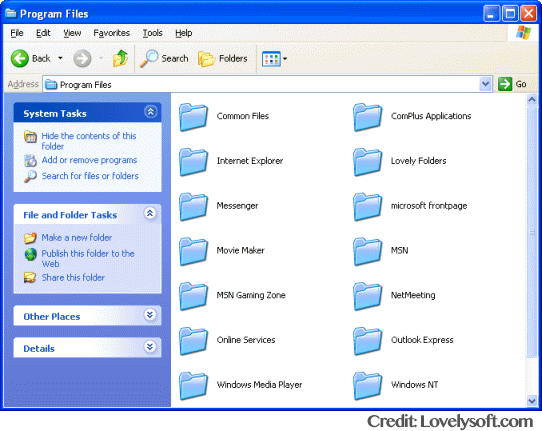Click the magnifier icon beside Search for files
The image size is (542, 431).
tap(30, 176)
